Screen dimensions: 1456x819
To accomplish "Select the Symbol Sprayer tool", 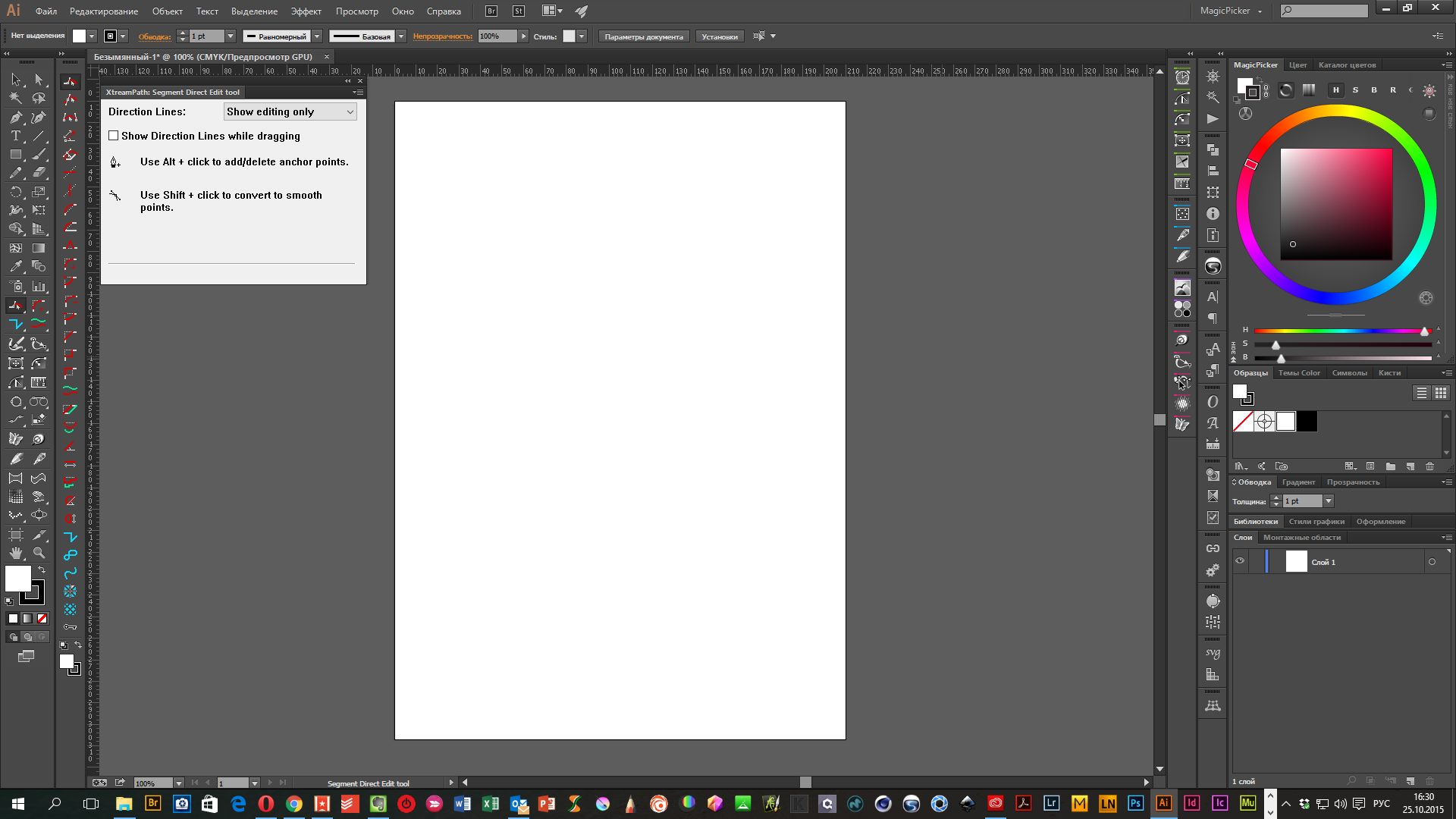I will click(16, 287).
